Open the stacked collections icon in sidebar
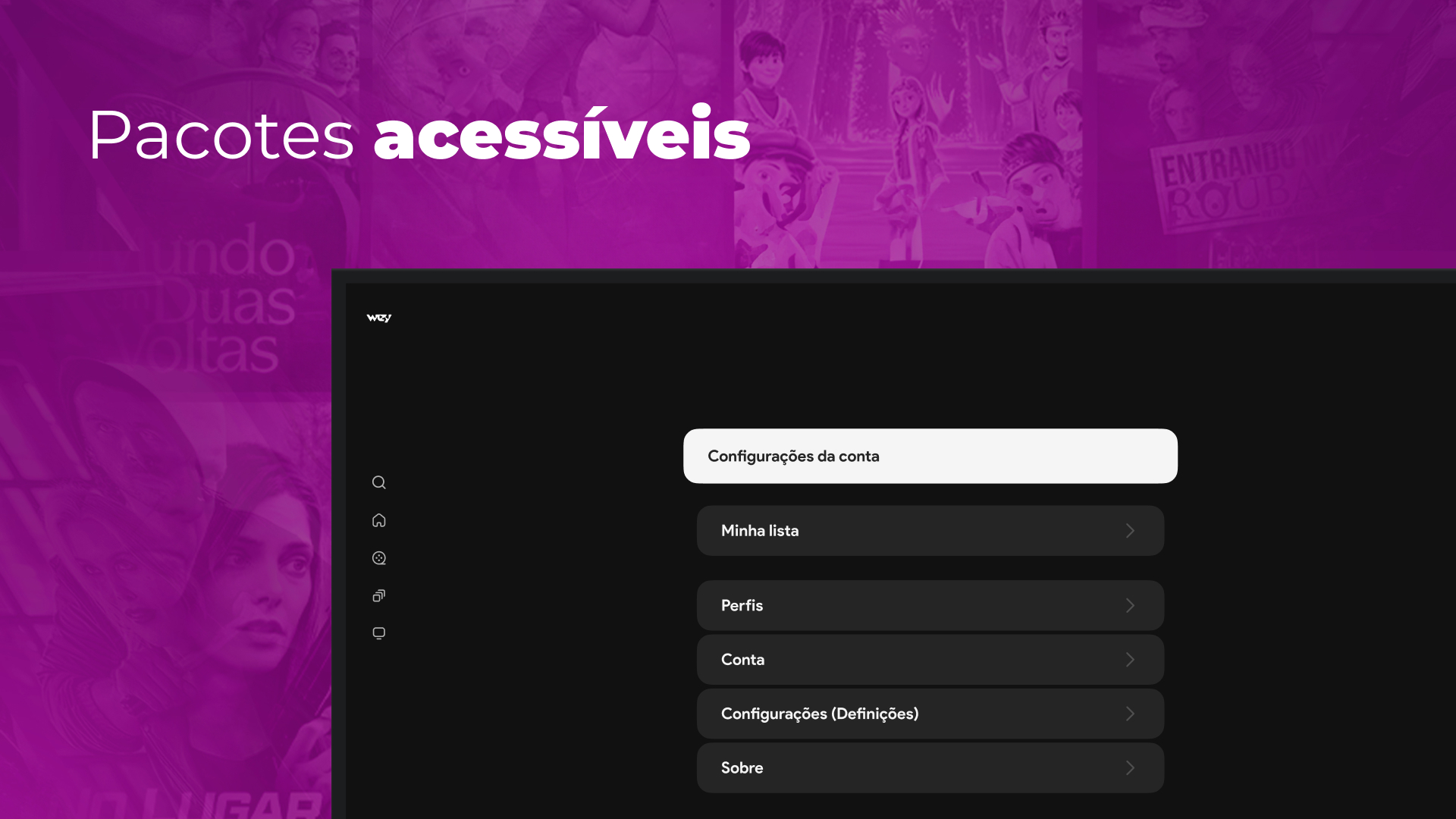Image resolution: width=1456 pixels, height=819 pixels. [x=378, y=596]
